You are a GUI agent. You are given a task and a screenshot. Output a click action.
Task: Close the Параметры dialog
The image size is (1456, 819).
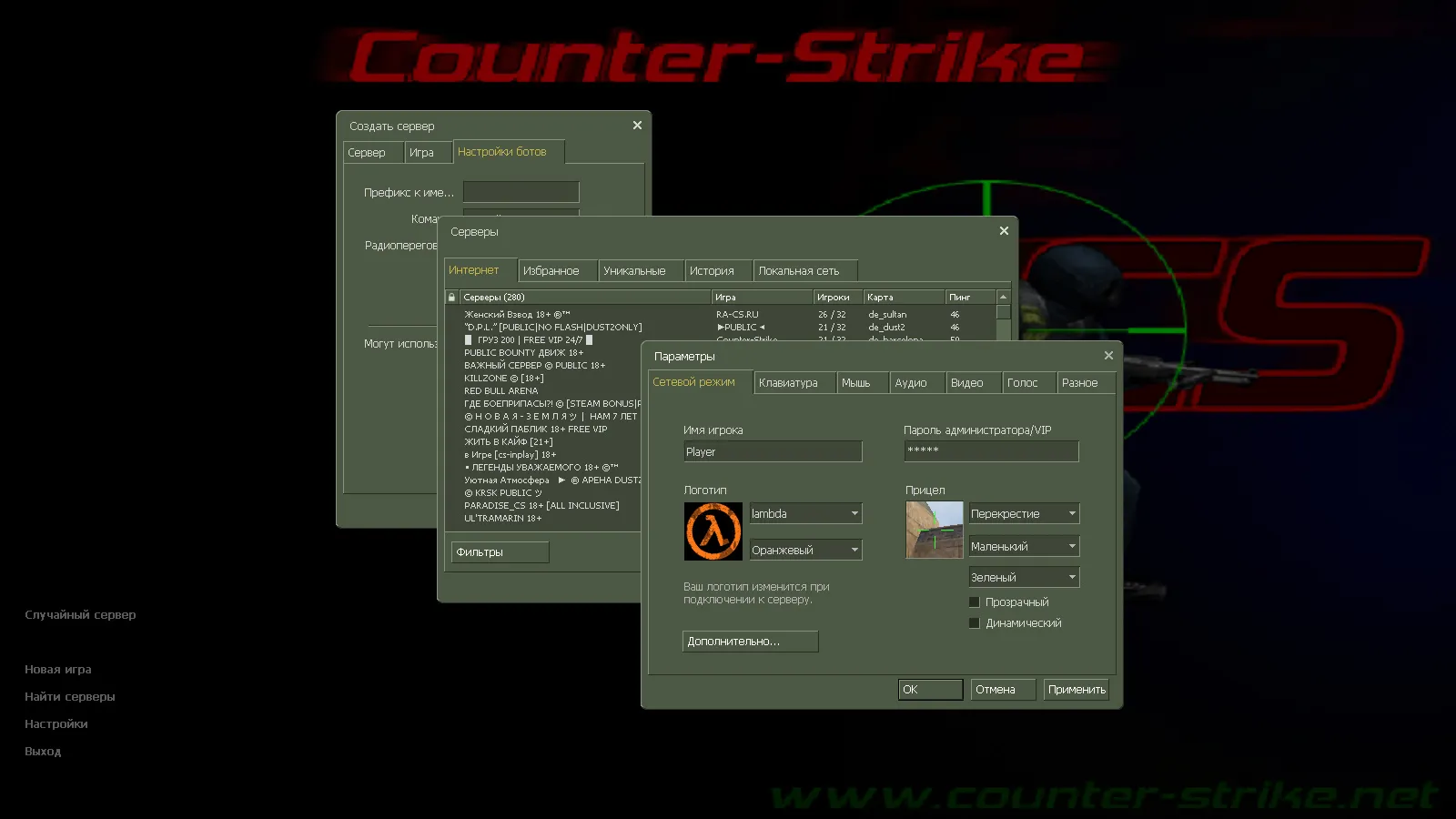1108,356
